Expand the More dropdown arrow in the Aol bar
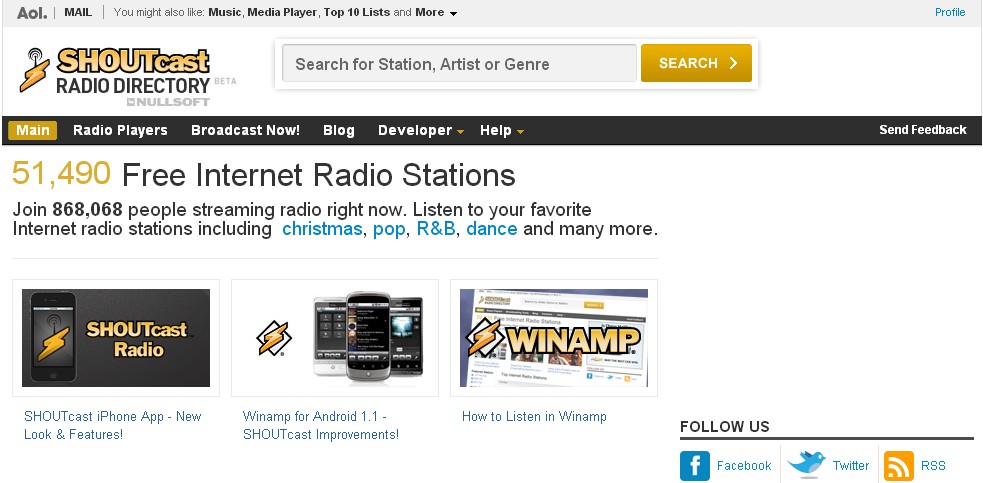983x483 pixels. click(x=453, y=13)
